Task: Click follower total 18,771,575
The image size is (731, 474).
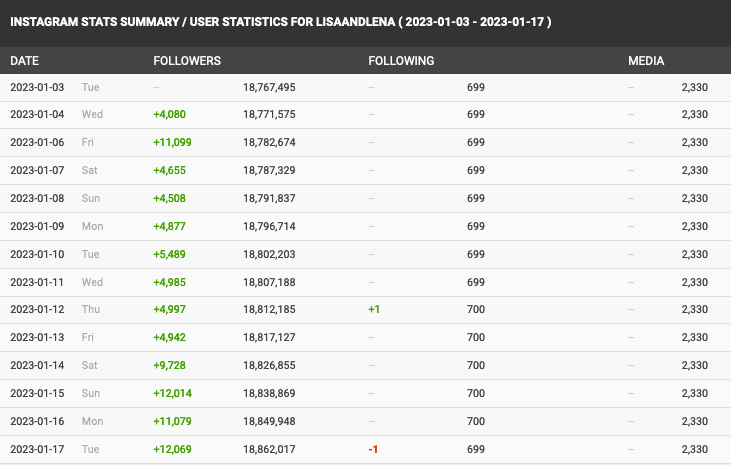Action: tap(269, 114)
